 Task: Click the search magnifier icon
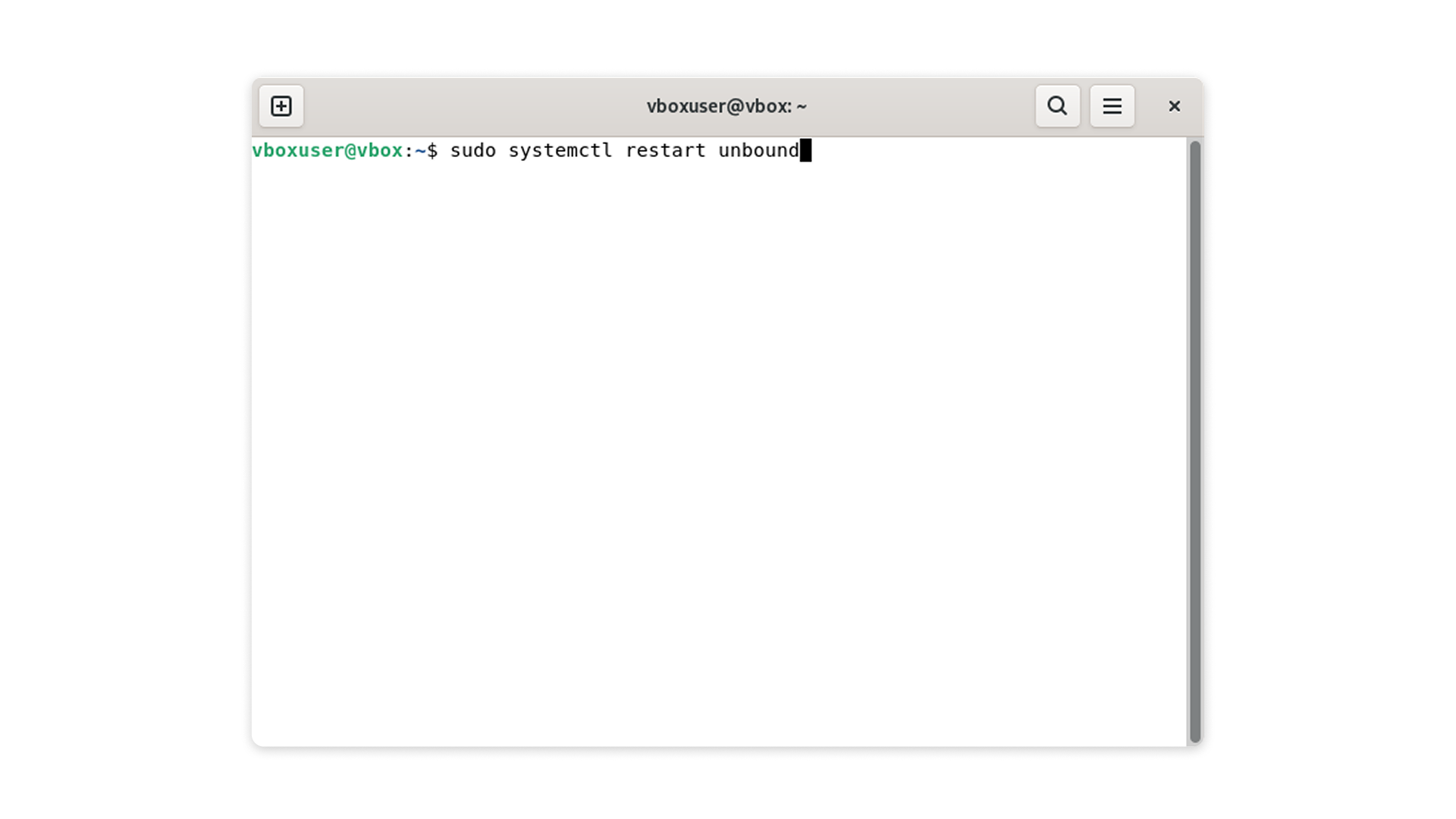point(1057,106)
